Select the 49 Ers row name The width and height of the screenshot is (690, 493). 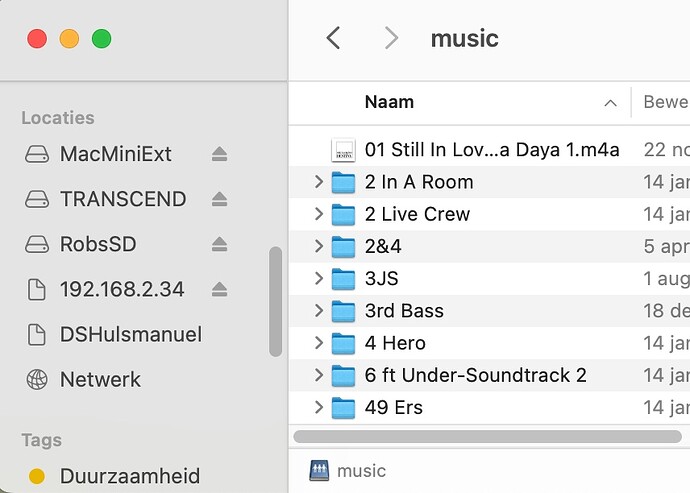tap(394, 407)
